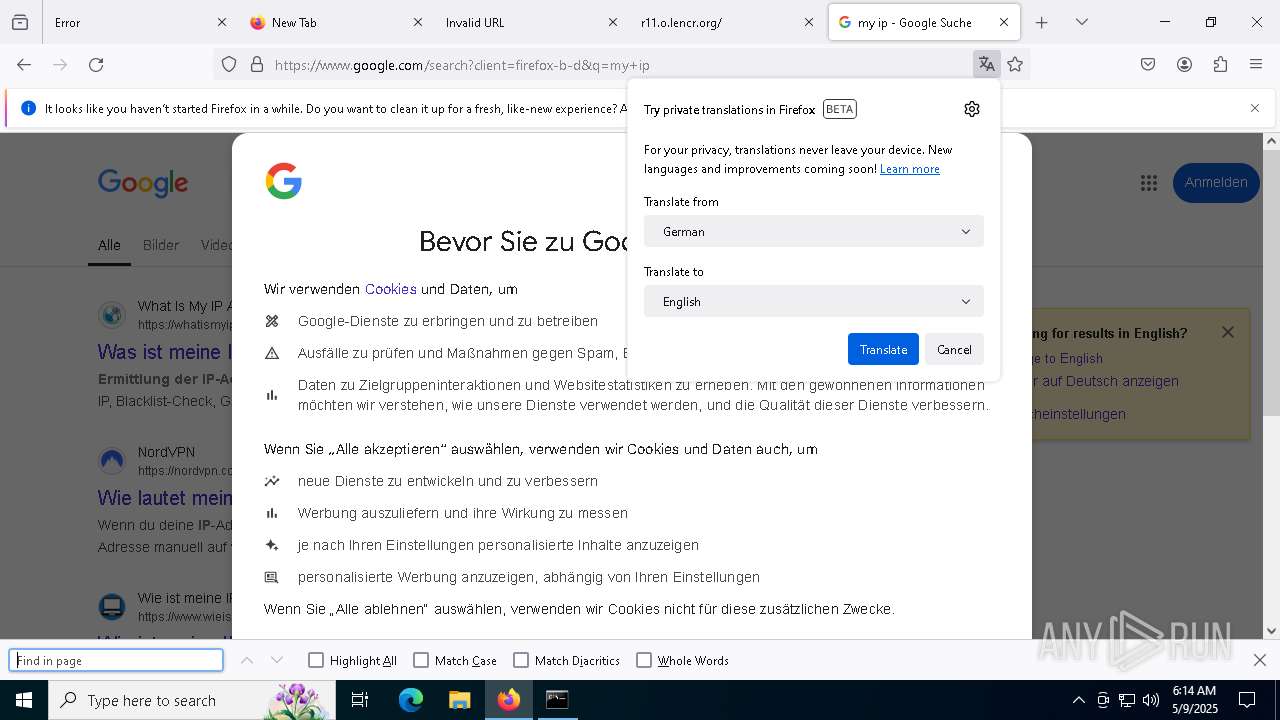1280x720 pixels.
Task: Close the Error tab
Action: pyautogui.click(x=222, y=22)
